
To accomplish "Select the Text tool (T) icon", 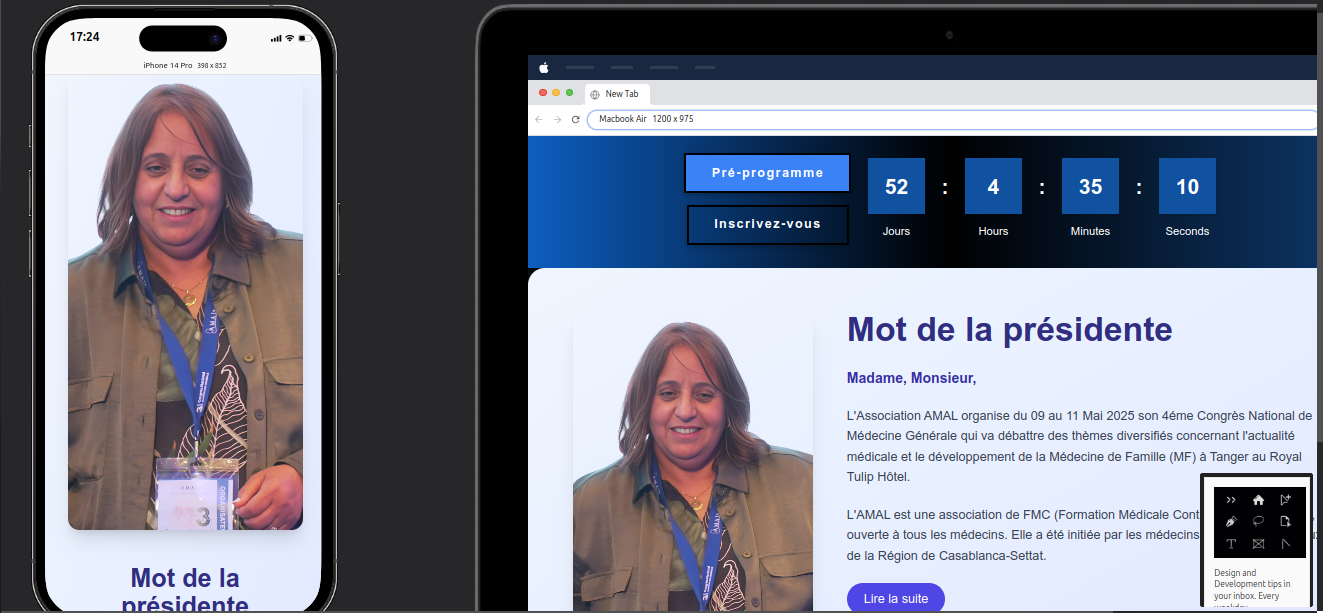I will pos(1231,544).
